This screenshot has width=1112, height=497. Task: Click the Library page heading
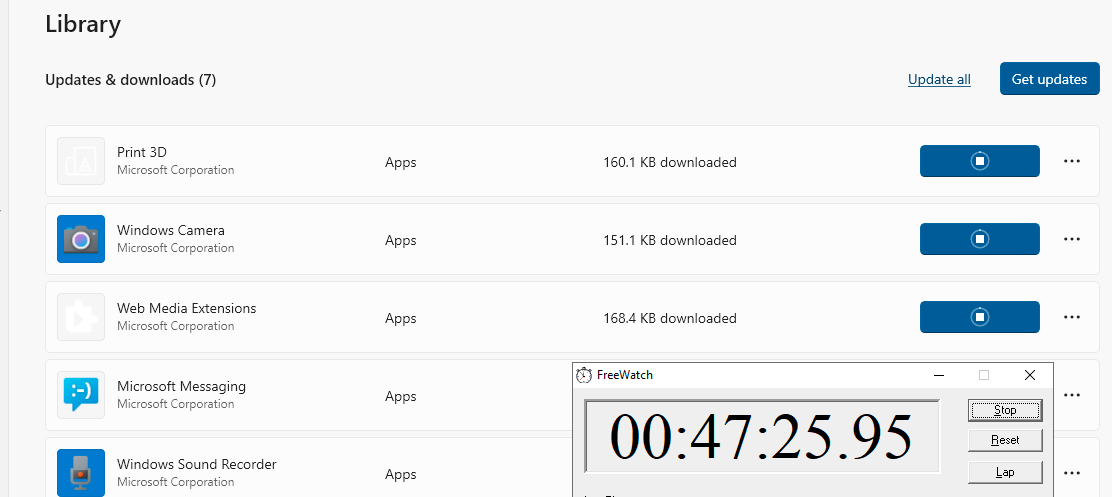point(83,23)
